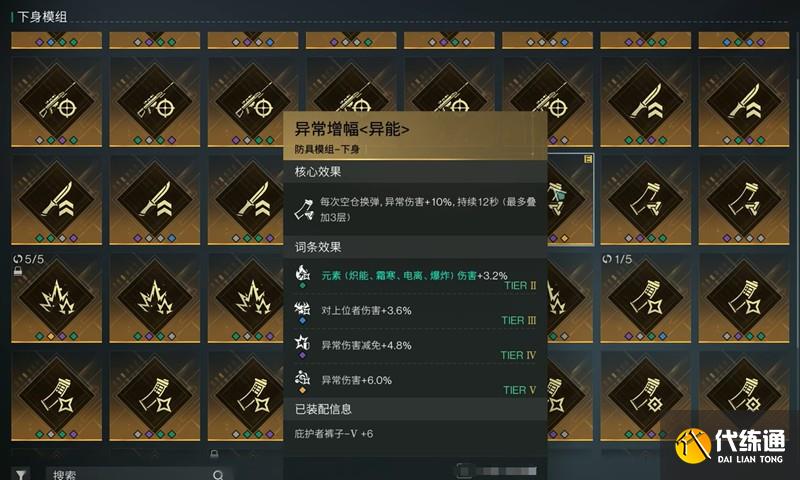This screenshot has width=800, height=480.
Task: Click the 5/5 reroll counter icon
Action: tap(17, 259)
